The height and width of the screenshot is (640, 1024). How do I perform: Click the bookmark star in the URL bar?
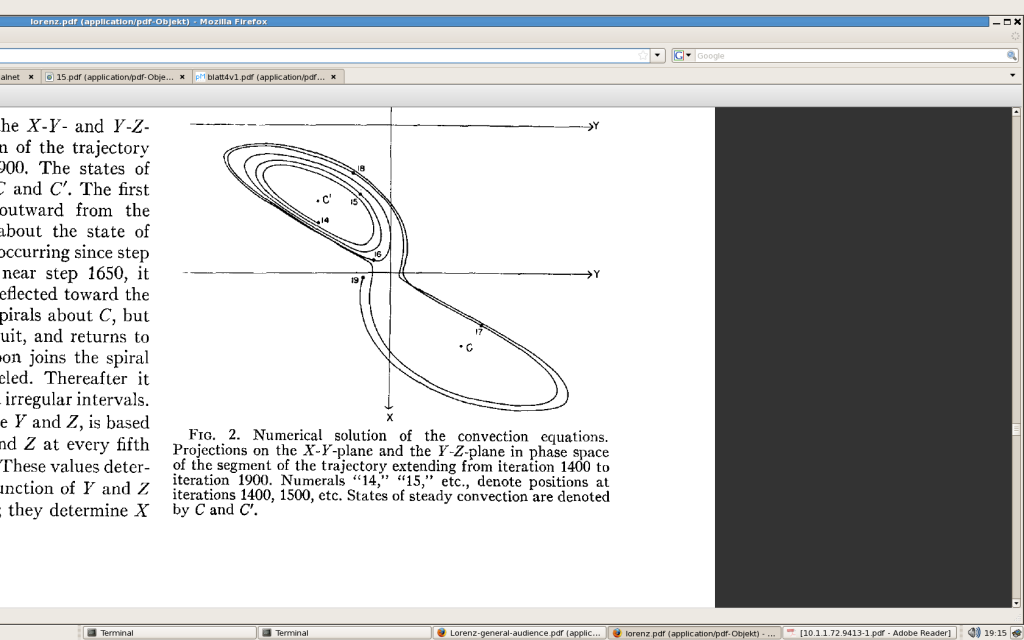(644, 56)
